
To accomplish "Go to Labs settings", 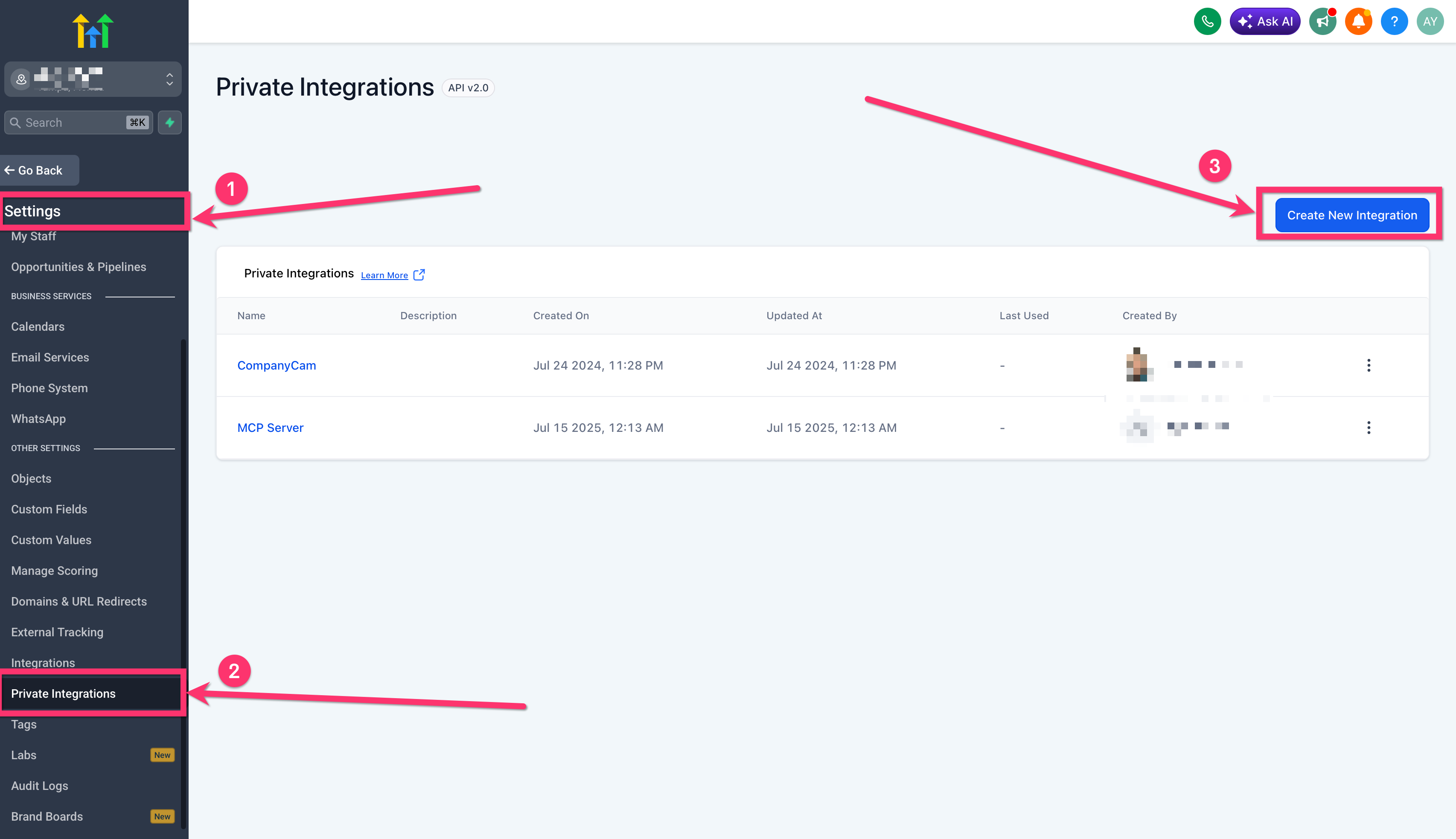I will pos(23,755).
